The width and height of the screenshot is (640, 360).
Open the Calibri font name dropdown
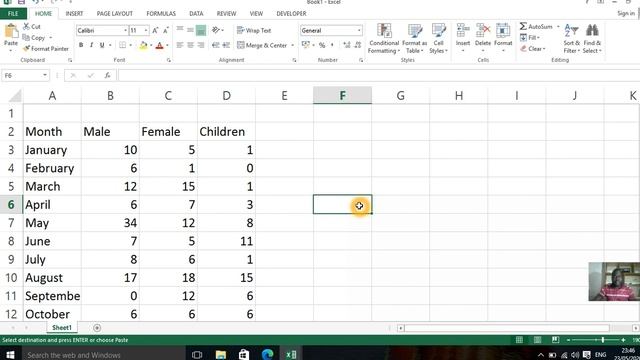(125, 31)
